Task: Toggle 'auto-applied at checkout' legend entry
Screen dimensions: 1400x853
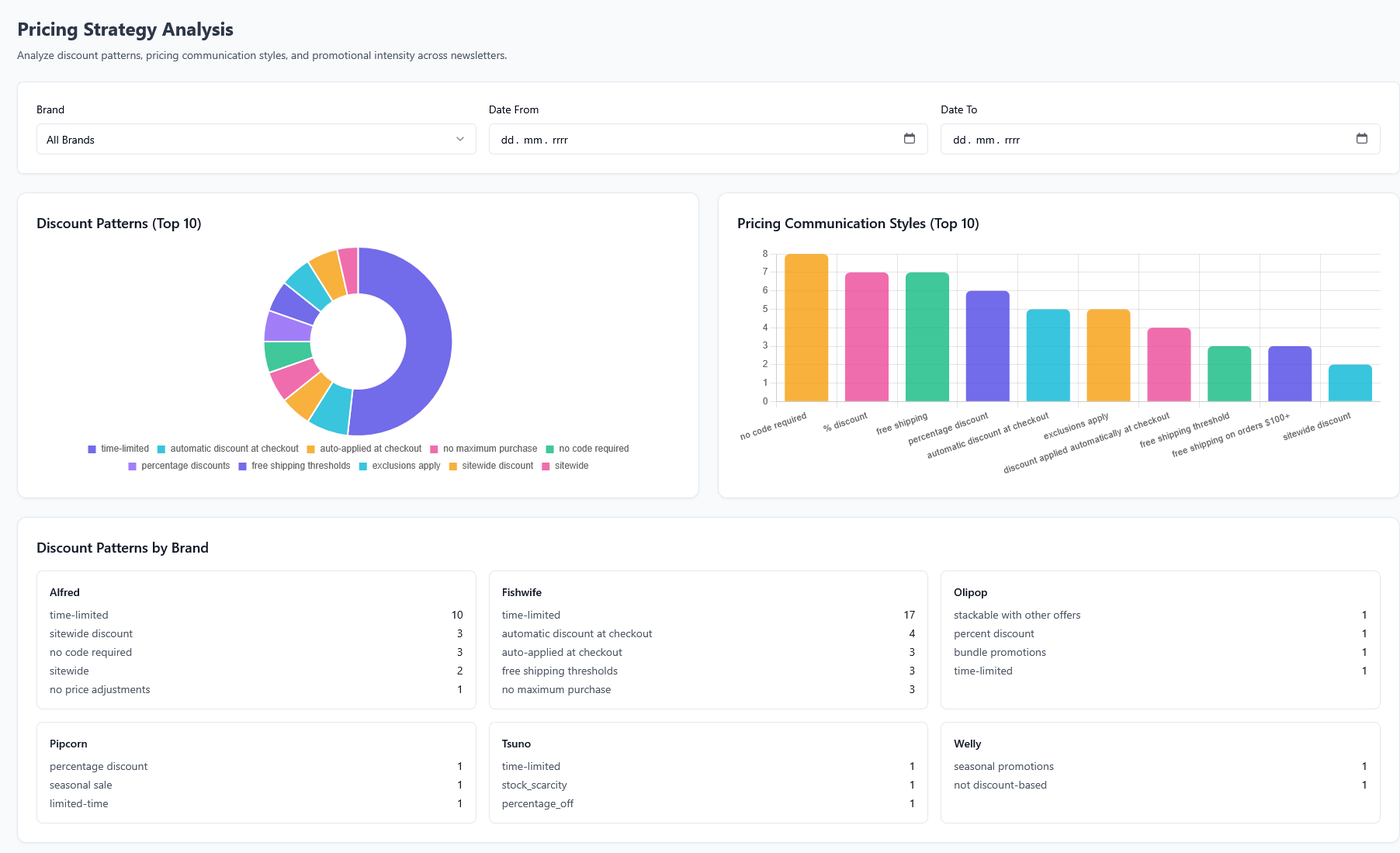Action: pos(364,449)
